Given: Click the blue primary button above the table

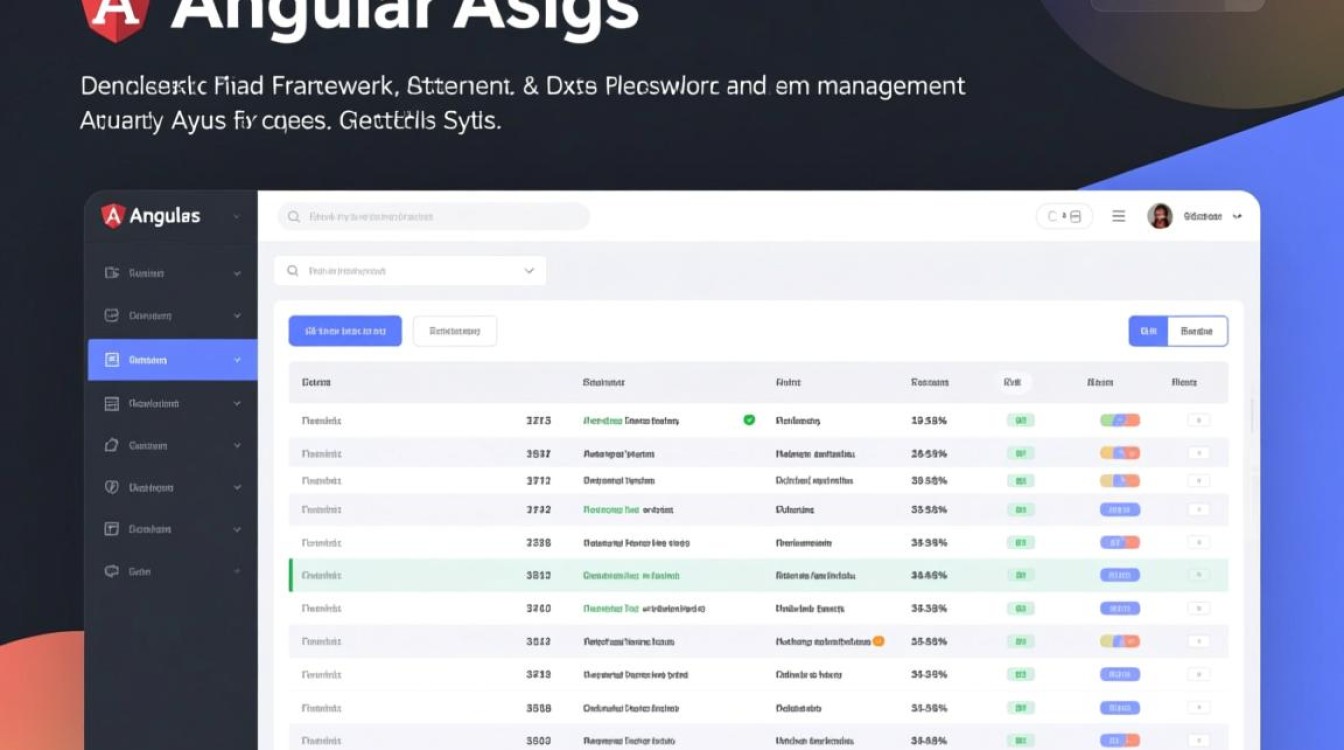Looking at the screenshot, I should coord(345,330).
